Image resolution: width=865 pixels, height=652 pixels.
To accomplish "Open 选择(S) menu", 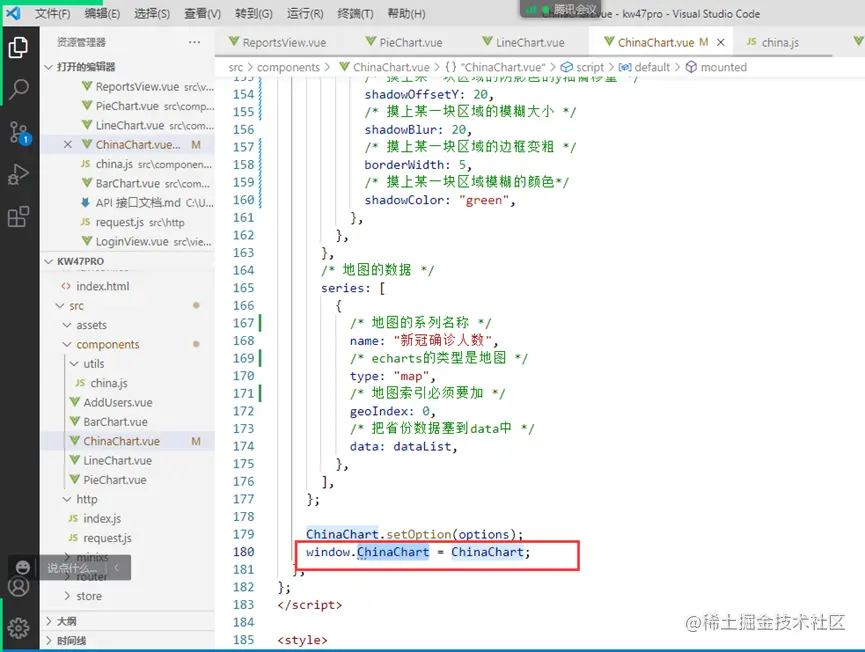I will coord(152,14).
